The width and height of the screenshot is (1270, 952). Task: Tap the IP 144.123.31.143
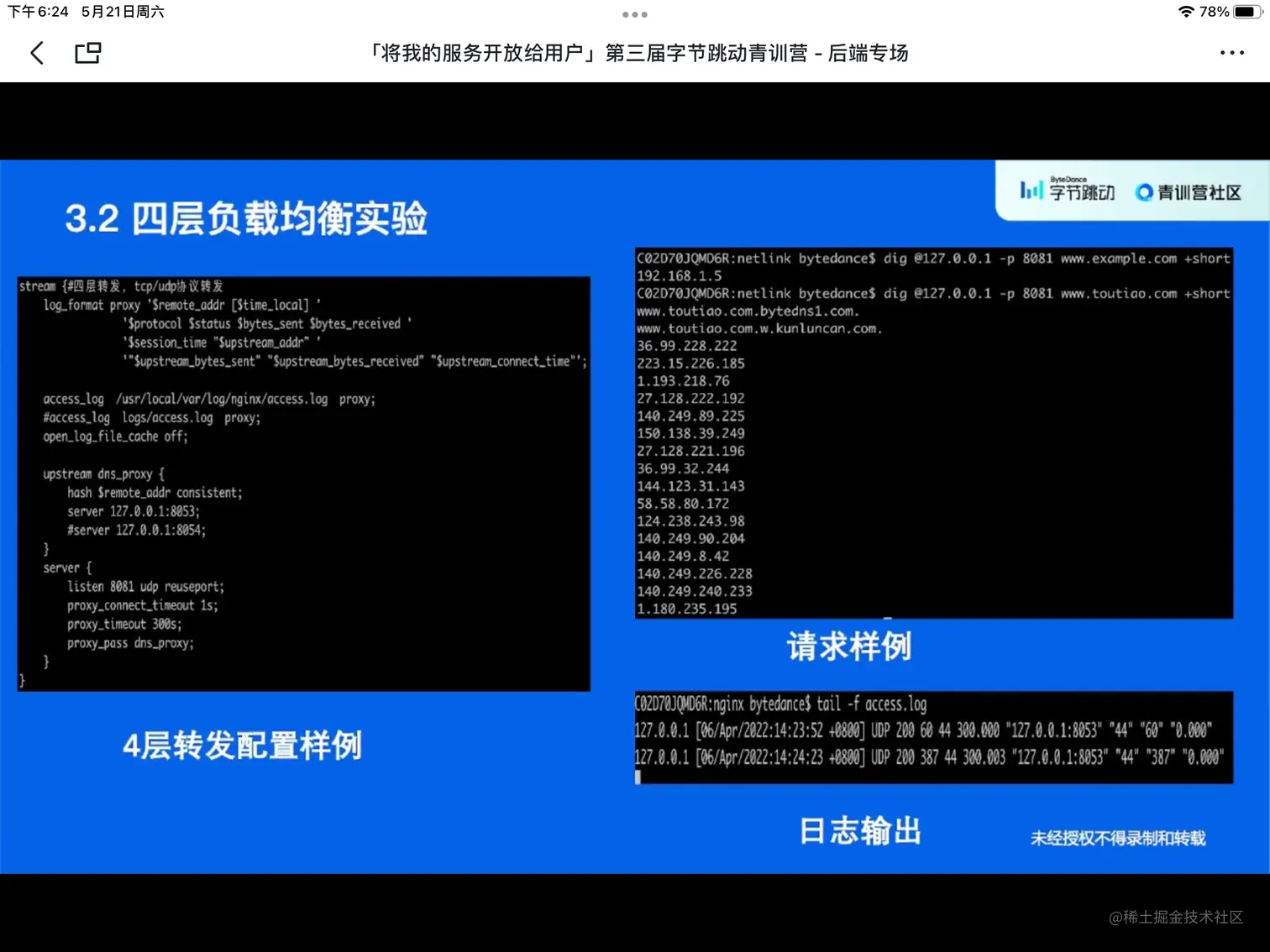[x=690, y=486]
